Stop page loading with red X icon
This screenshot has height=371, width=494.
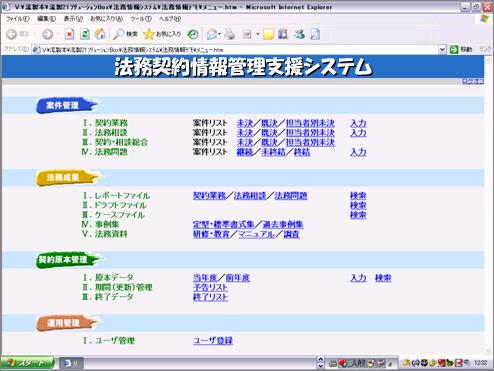pyautogui.click(x=69, y=34)
